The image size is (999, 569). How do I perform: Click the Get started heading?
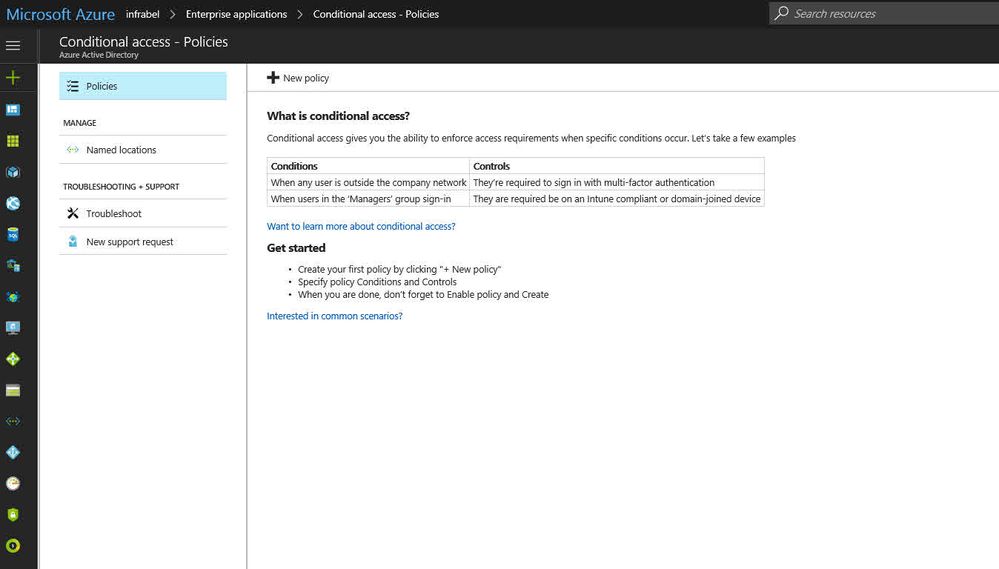point(296,248)
